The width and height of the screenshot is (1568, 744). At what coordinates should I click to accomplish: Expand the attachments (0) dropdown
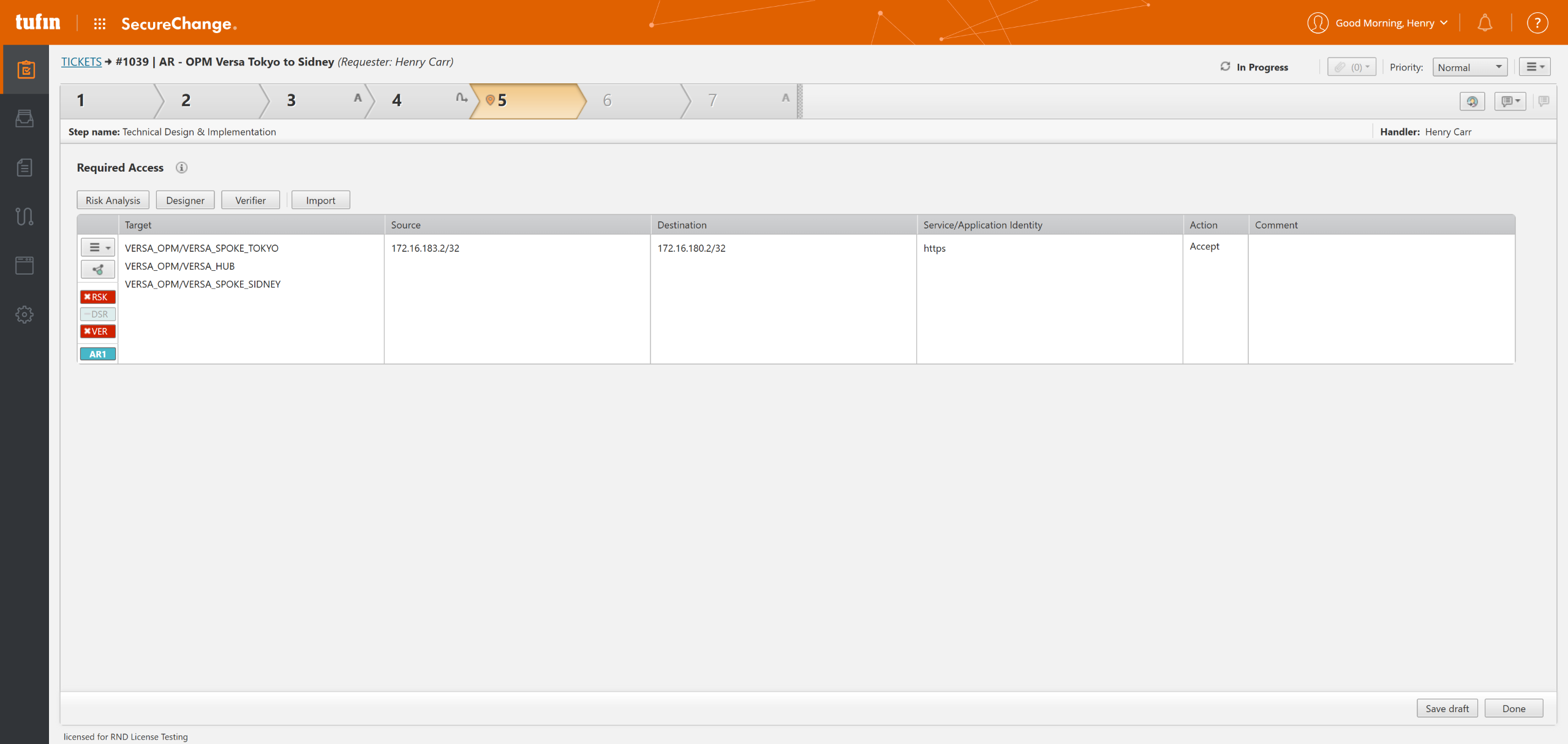(1352, 67)
